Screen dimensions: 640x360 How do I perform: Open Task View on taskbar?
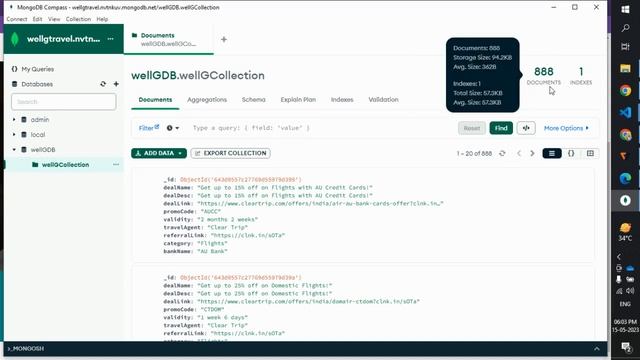625,47
